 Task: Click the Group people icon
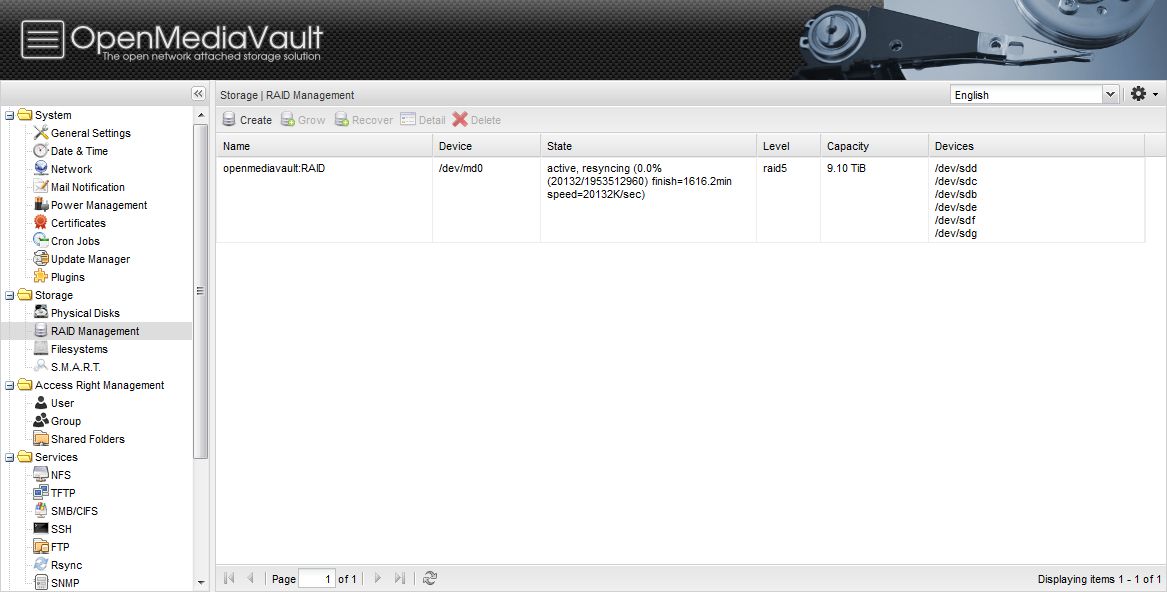click(x=41, y=421)
